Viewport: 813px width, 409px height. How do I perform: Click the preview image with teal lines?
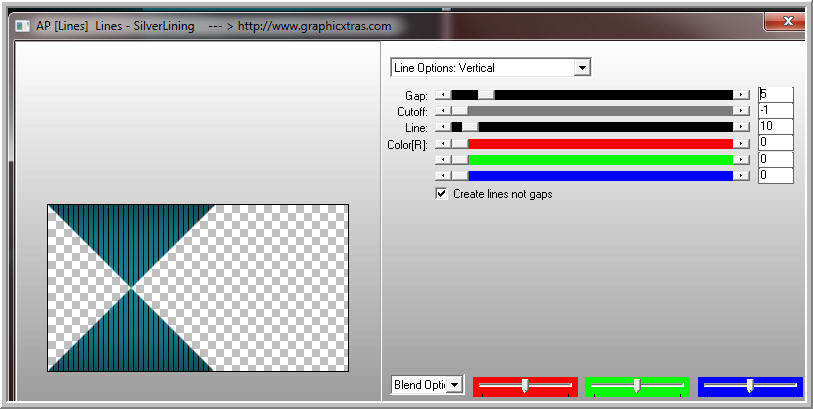coord(198,288)
